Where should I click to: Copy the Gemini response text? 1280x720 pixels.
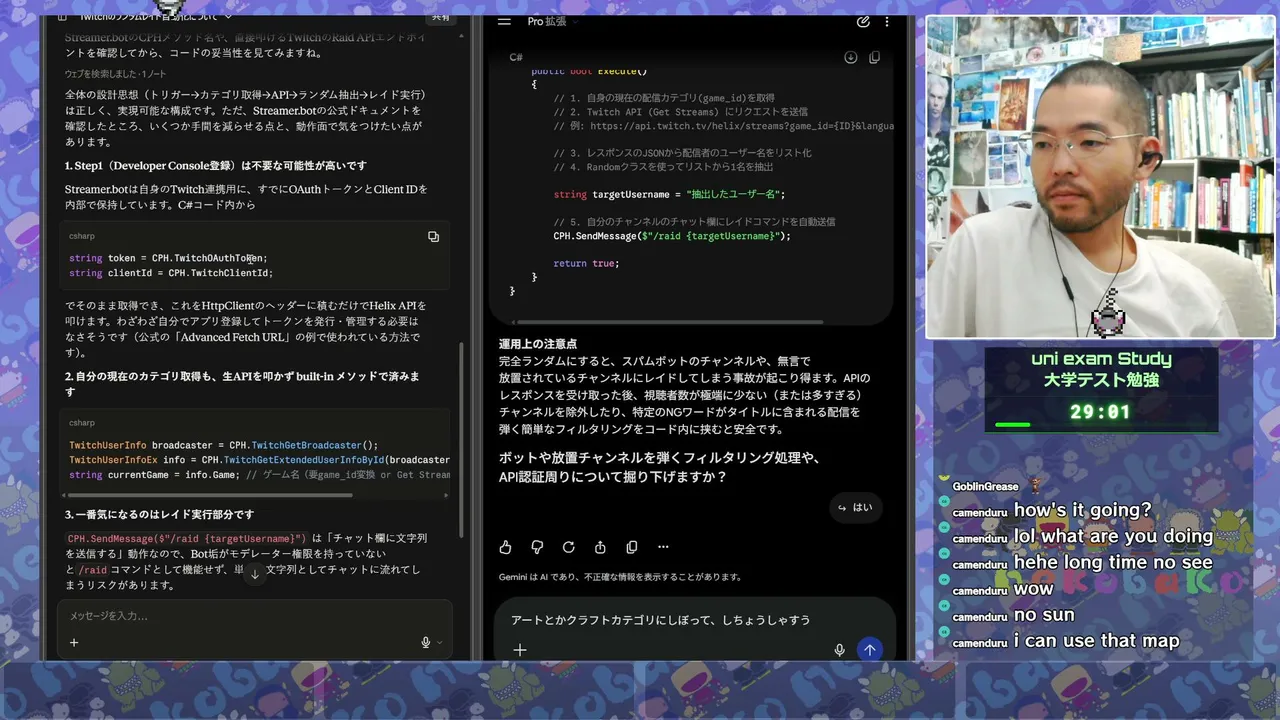[x=631, y=547]
